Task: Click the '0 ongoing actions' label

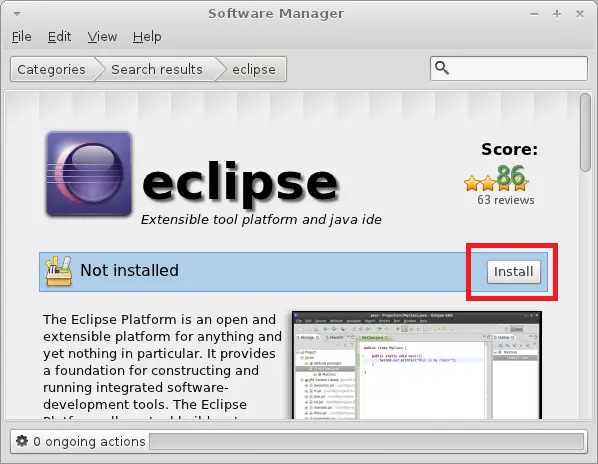Action: 89,442
